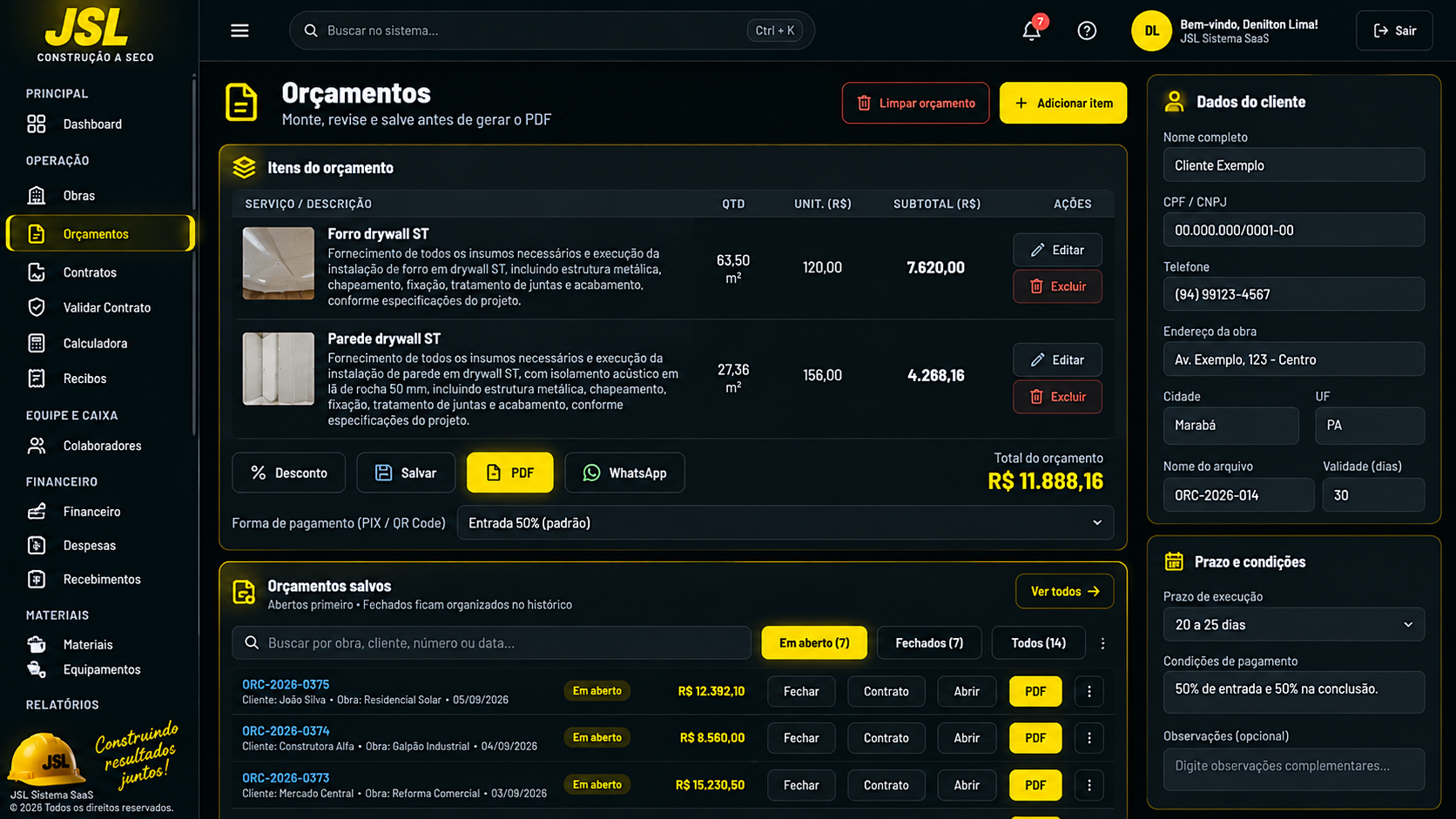This screenshot has height=819, width=1456.
Task: Click the Observações text field
Action: pos(1293,769)
